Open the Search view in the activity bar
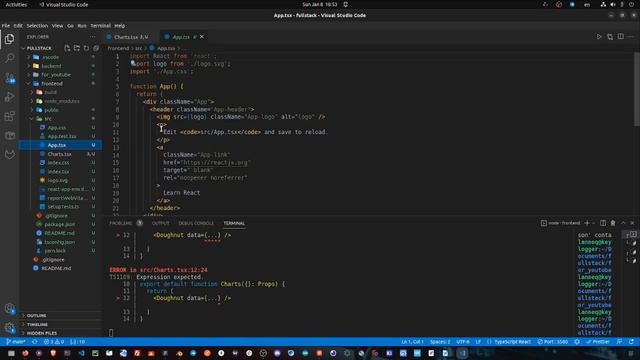 click(x=9, y=58)
